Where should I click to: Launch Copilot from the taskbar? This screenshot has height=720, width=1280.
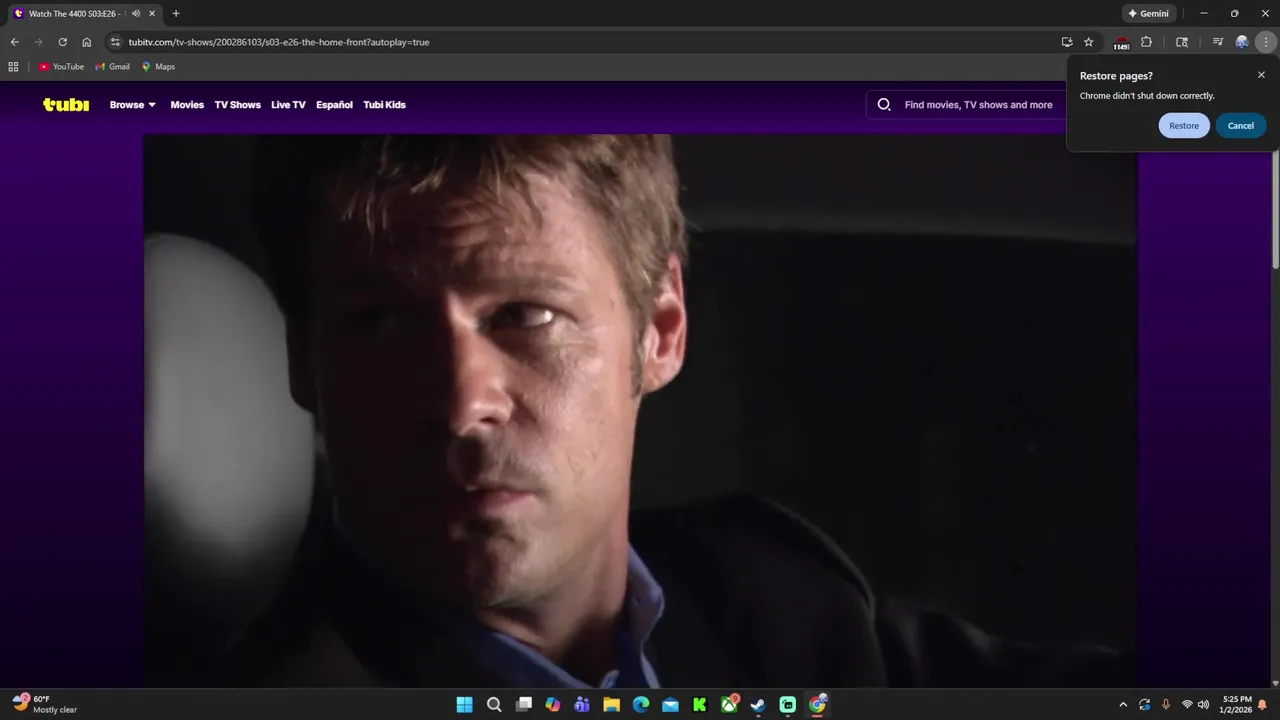click(x=553, y=704)
